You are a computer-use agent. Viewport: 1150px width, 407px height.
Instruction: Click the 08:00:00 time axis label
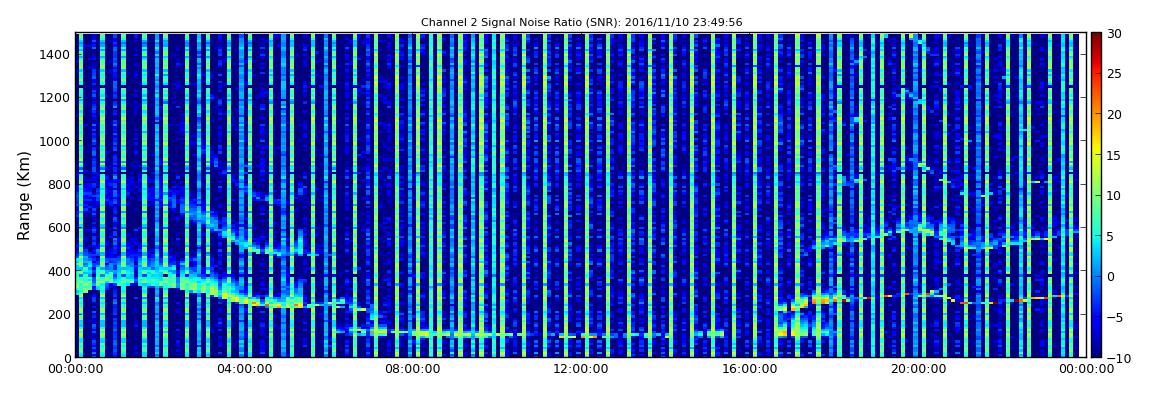point(411,370)
